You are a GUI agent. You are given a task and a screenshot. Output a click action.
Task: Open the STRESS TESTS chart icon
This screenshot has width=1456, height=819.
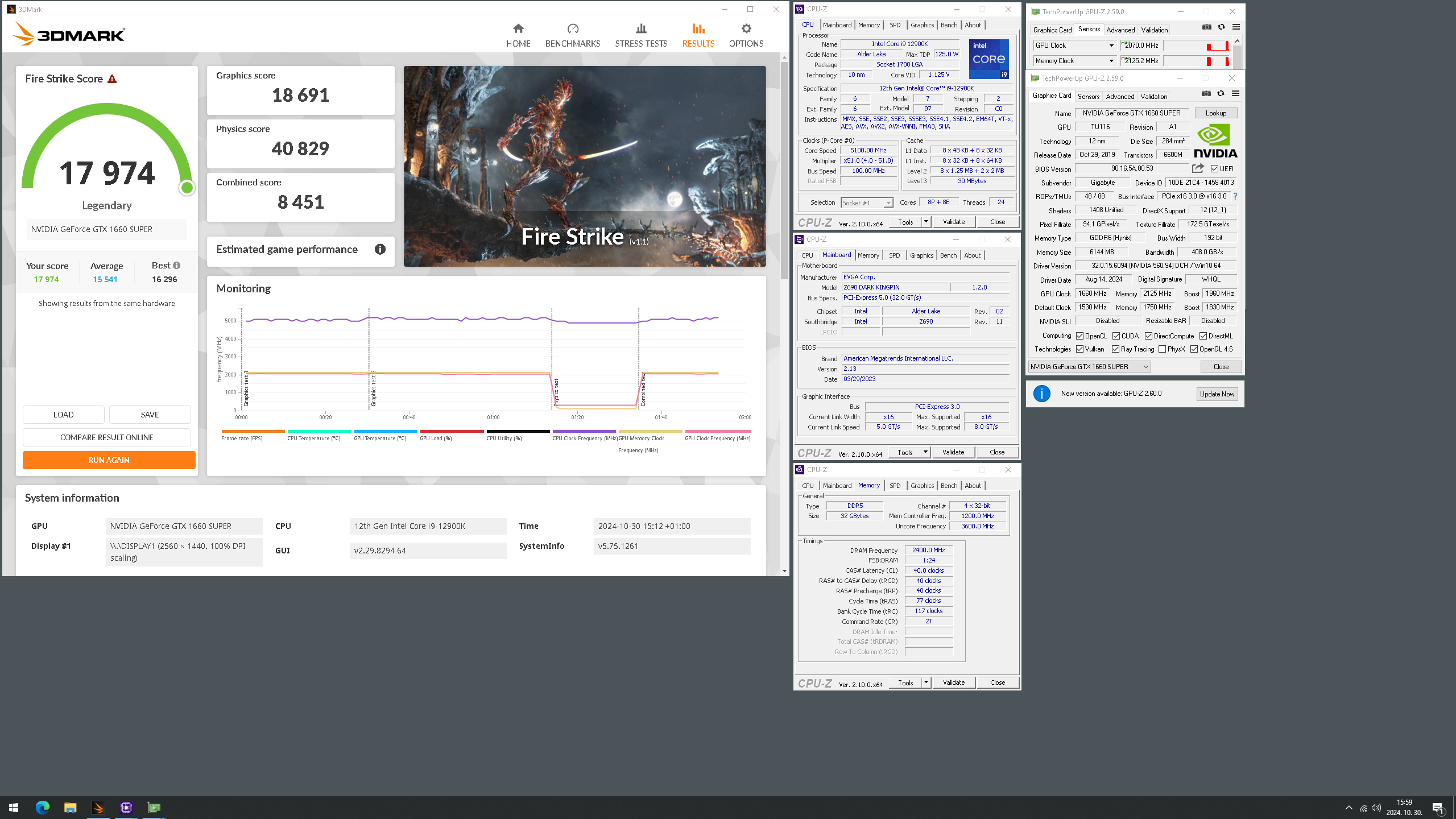tap(641, 28)
